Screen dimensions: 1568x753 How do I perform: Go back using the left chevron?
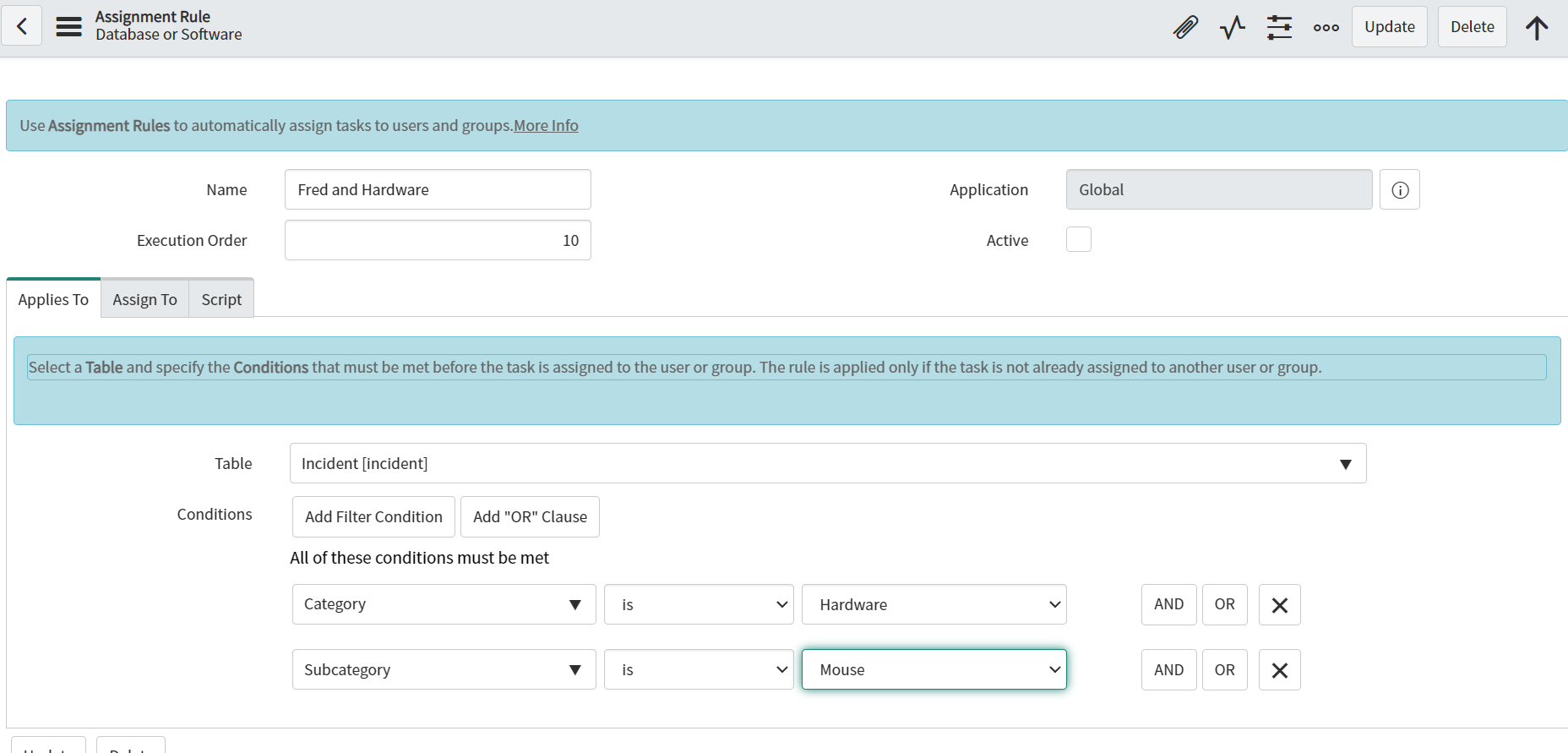(22, 27)
